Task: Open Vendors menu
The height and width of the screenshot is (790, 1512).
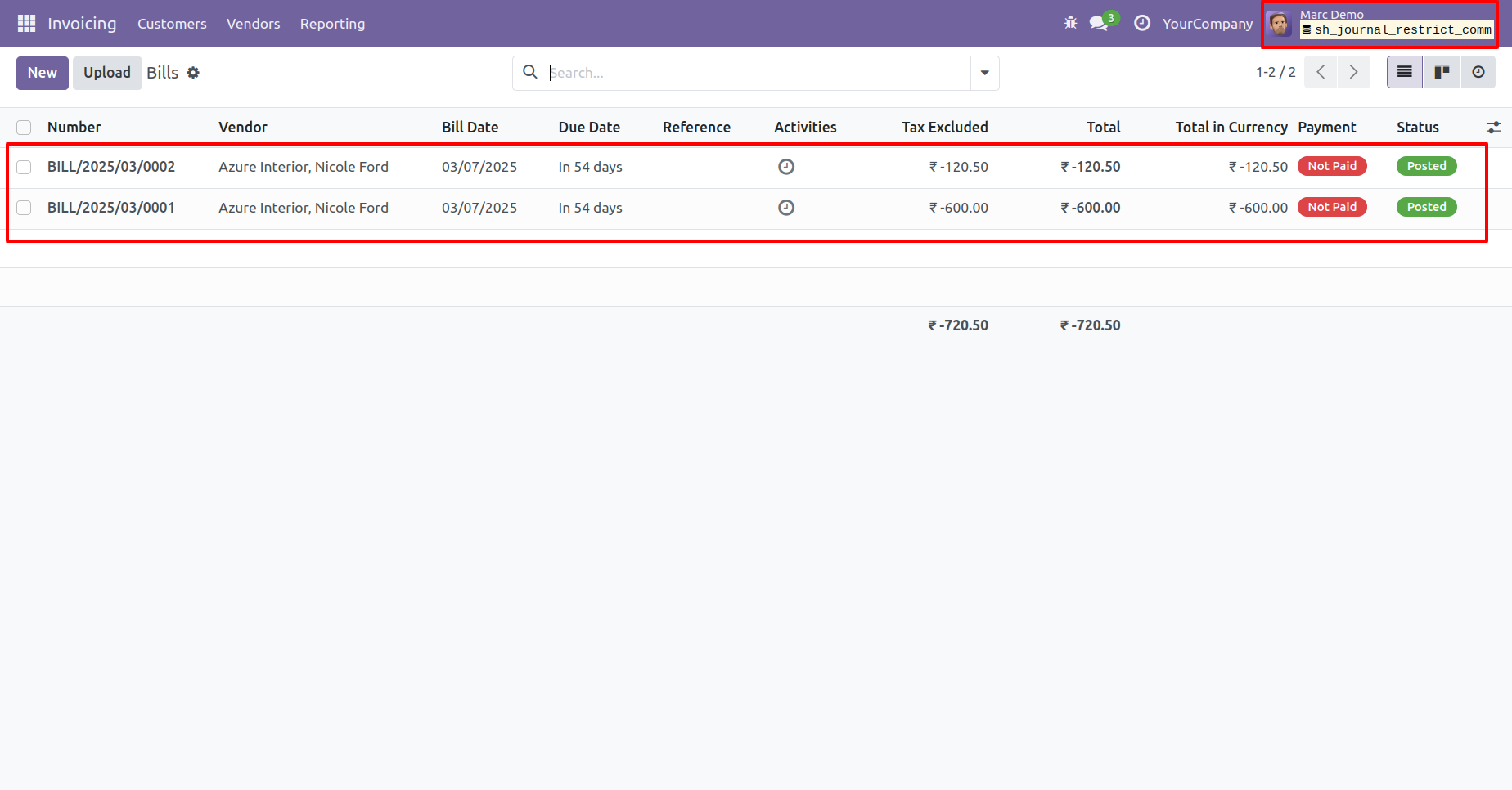Action: click(x=254, y=24)
